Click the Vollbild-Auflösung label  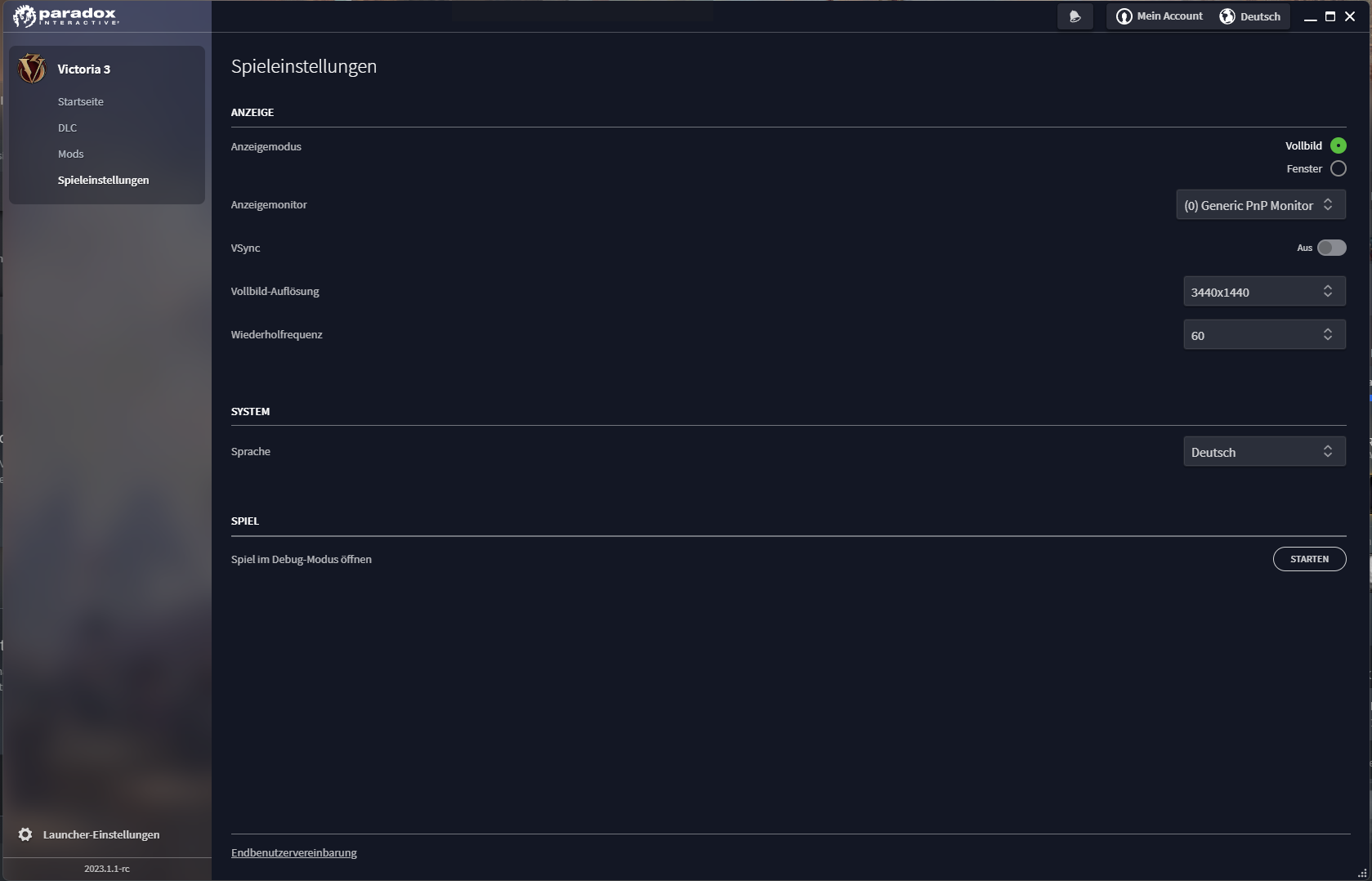275,291
